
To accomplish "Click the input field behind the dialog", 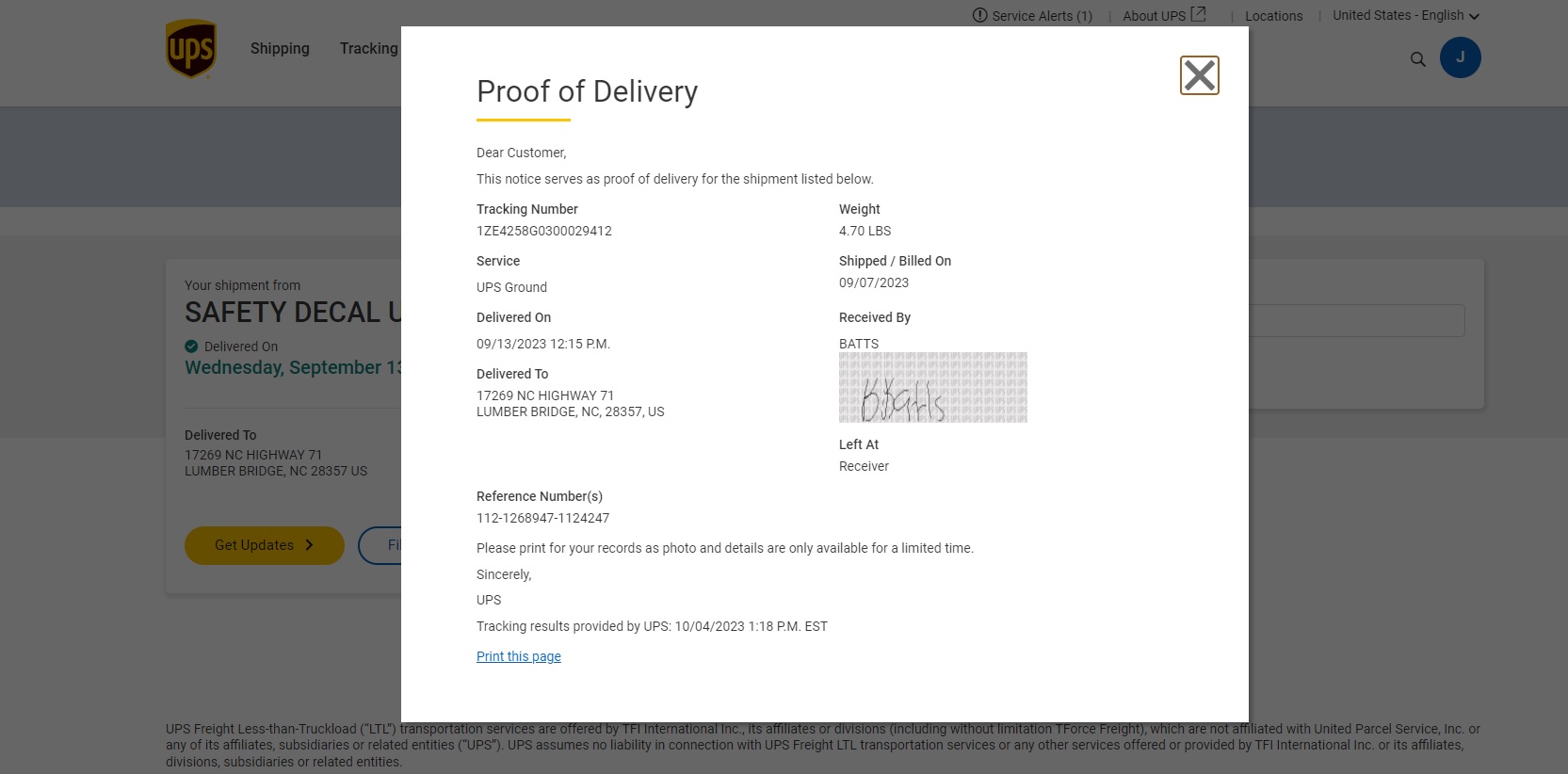I will point(1356,320).
